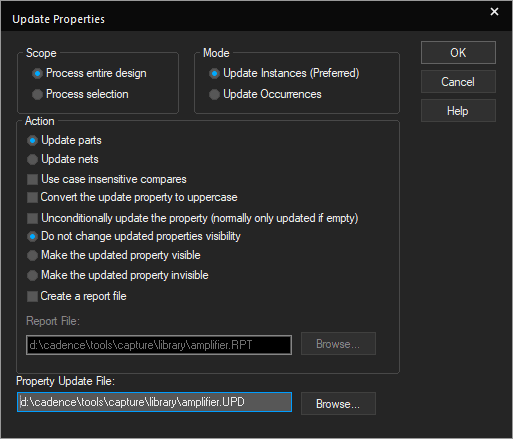Open Help for Update Properties

coord(458,111)
